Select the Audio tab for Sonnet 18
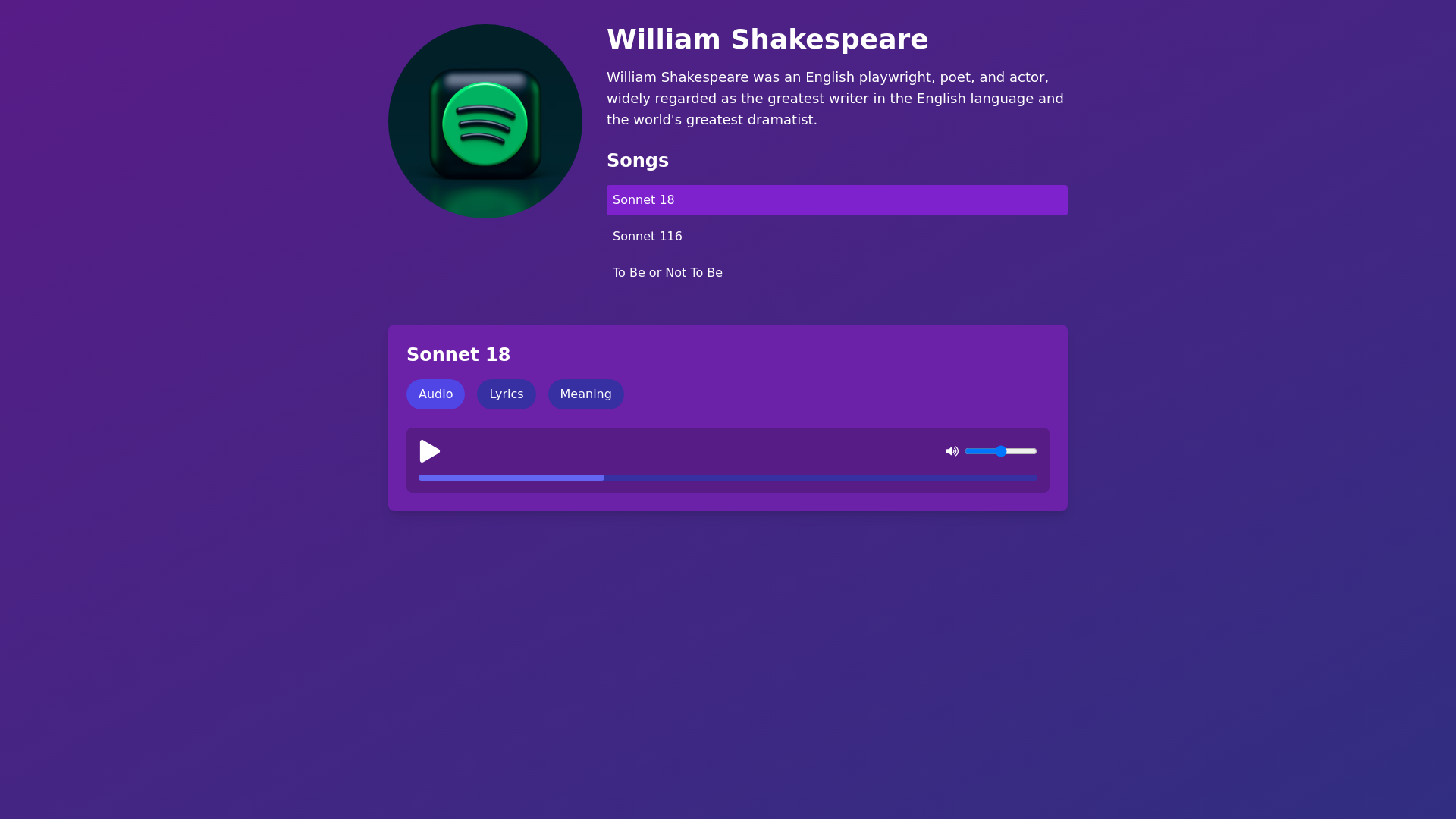The height and width of the screenshot is (819, 1456). (x=435, y=394)
